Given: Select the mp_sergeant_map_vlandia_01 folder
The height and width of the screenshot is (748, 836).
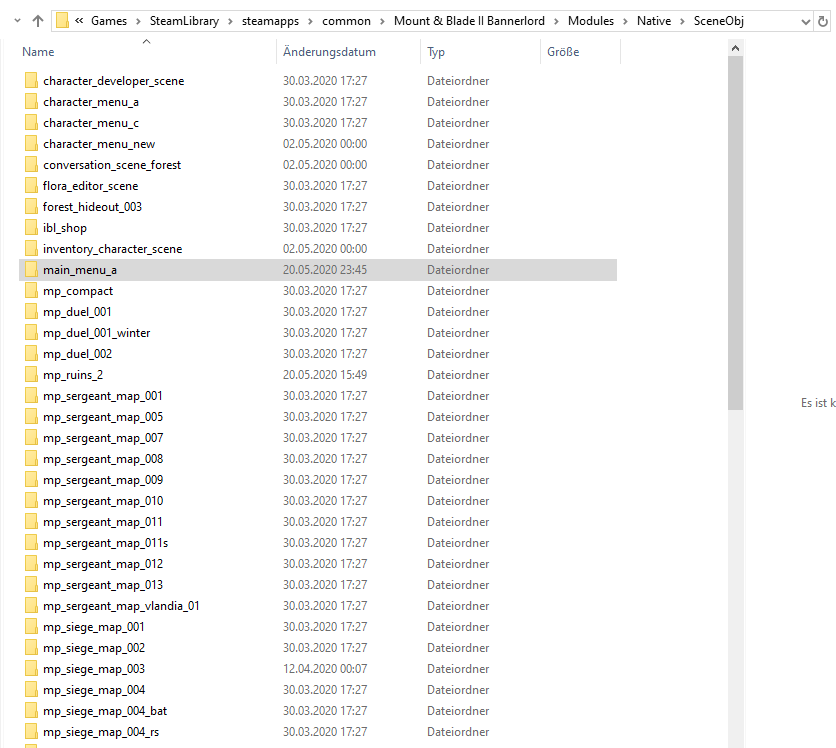Looking at the screenshot, I should (x=121, y=606).
